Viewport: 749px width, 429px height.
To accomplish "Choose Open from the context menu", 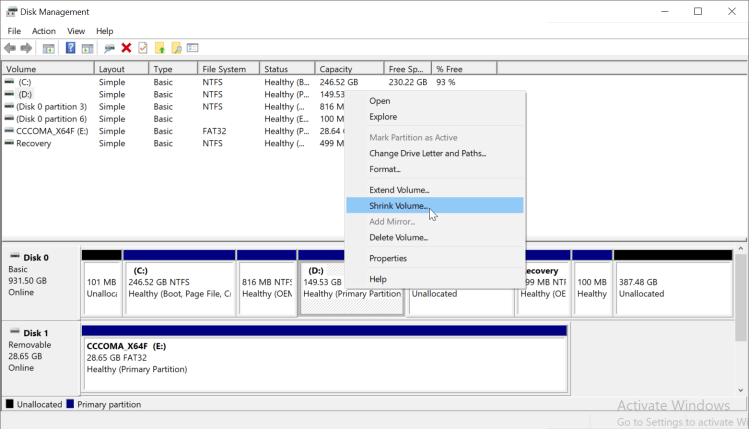I will coord(435,101).
